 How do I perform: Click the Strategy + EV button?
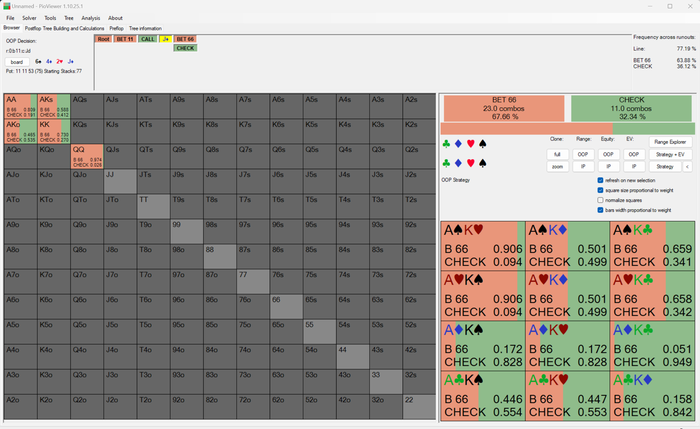click(670, 154)
